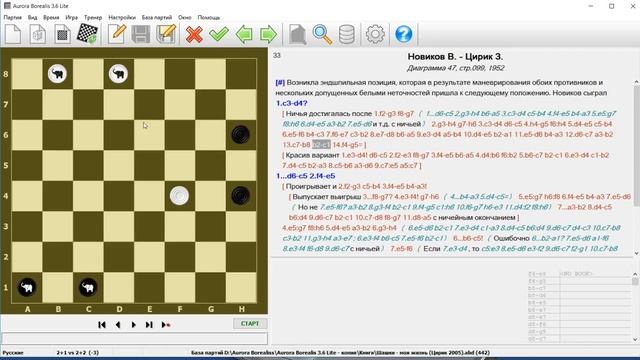Click the СТАРТ button
This screenshot has height=360, width=640.
click(250, 324)
